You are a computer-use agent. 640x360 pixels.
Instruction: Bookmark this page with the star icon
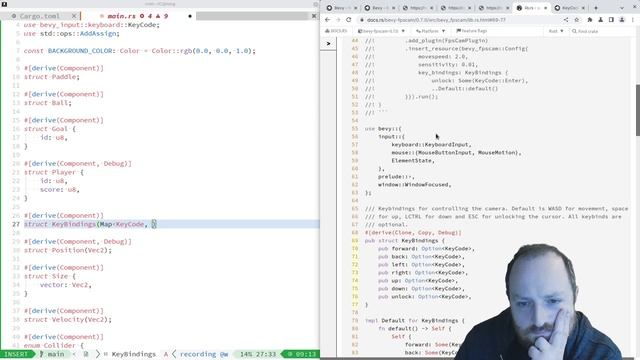coord(576,20)
